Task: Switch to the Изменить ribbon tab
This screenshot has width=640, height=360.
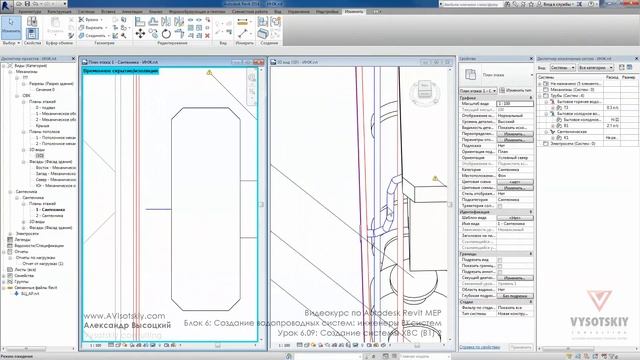Action: pos(353,11)
